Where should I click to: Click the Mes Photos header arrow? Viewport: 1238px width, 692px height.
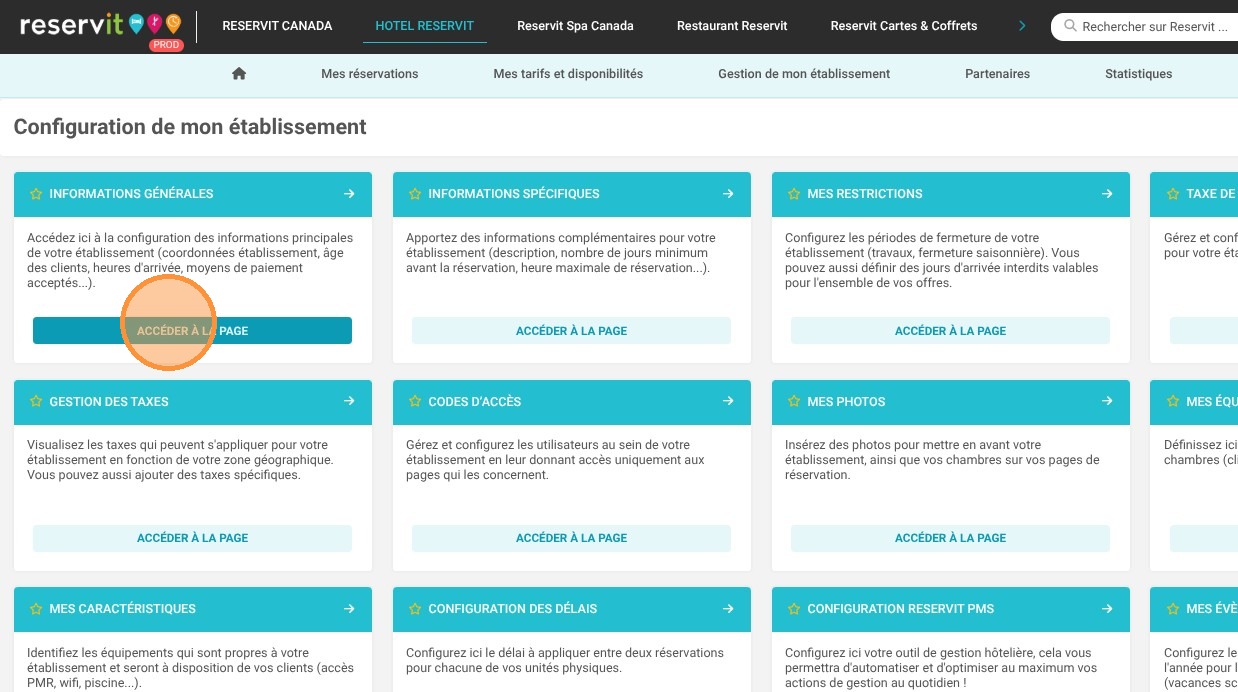1107,401
